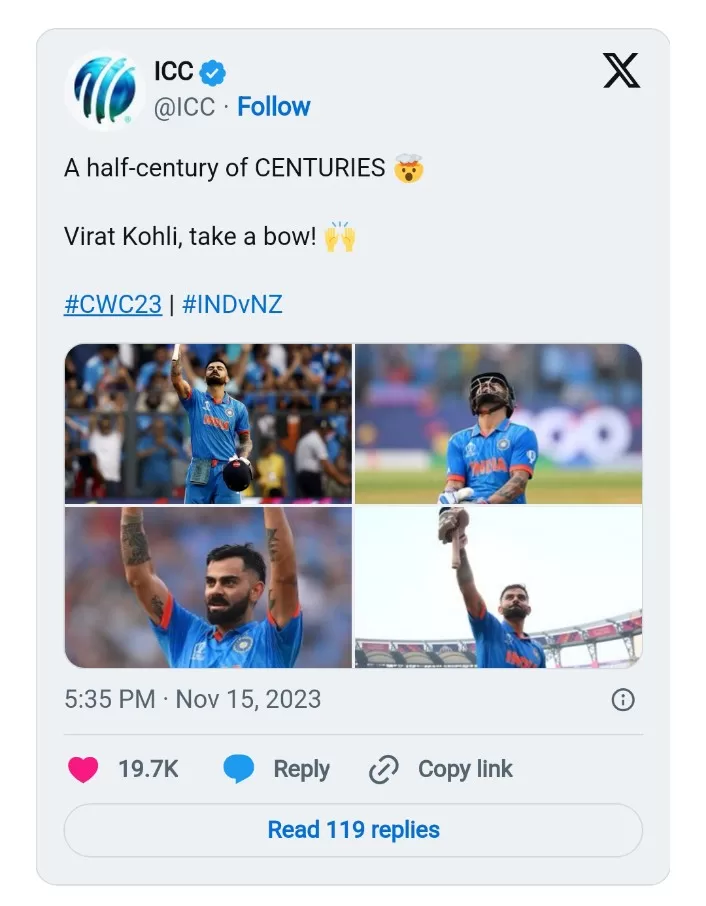The width and height of the screenshot is (706, 906).
Task: Open bottom-left photo of Kohli arms raised
Action: [x=208, y=587]
